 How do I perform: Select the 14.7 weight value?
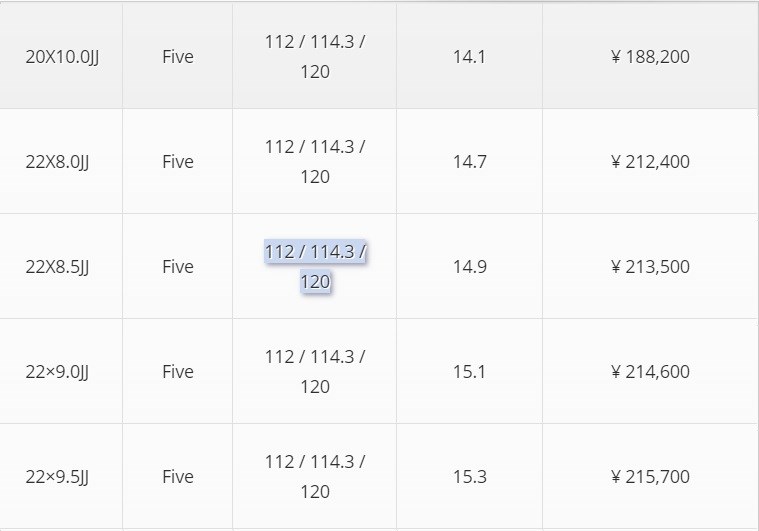click(469, 162)
